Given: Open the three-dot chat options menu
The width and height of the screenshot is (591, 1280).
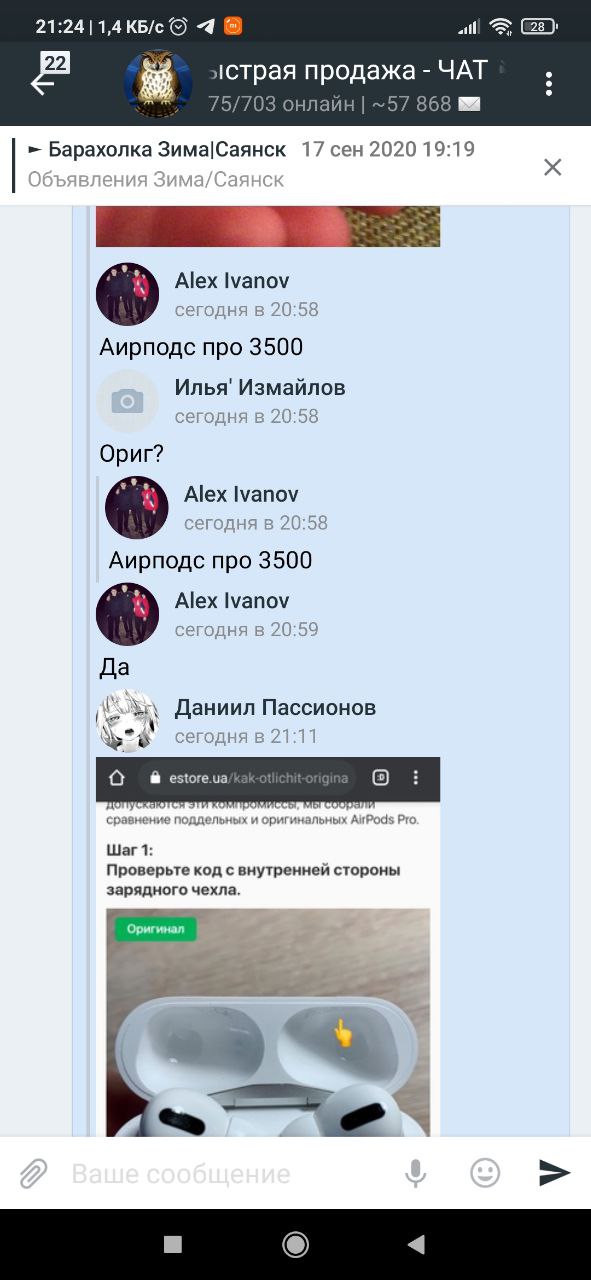Looking at the screenshot, I should [549, 84].
